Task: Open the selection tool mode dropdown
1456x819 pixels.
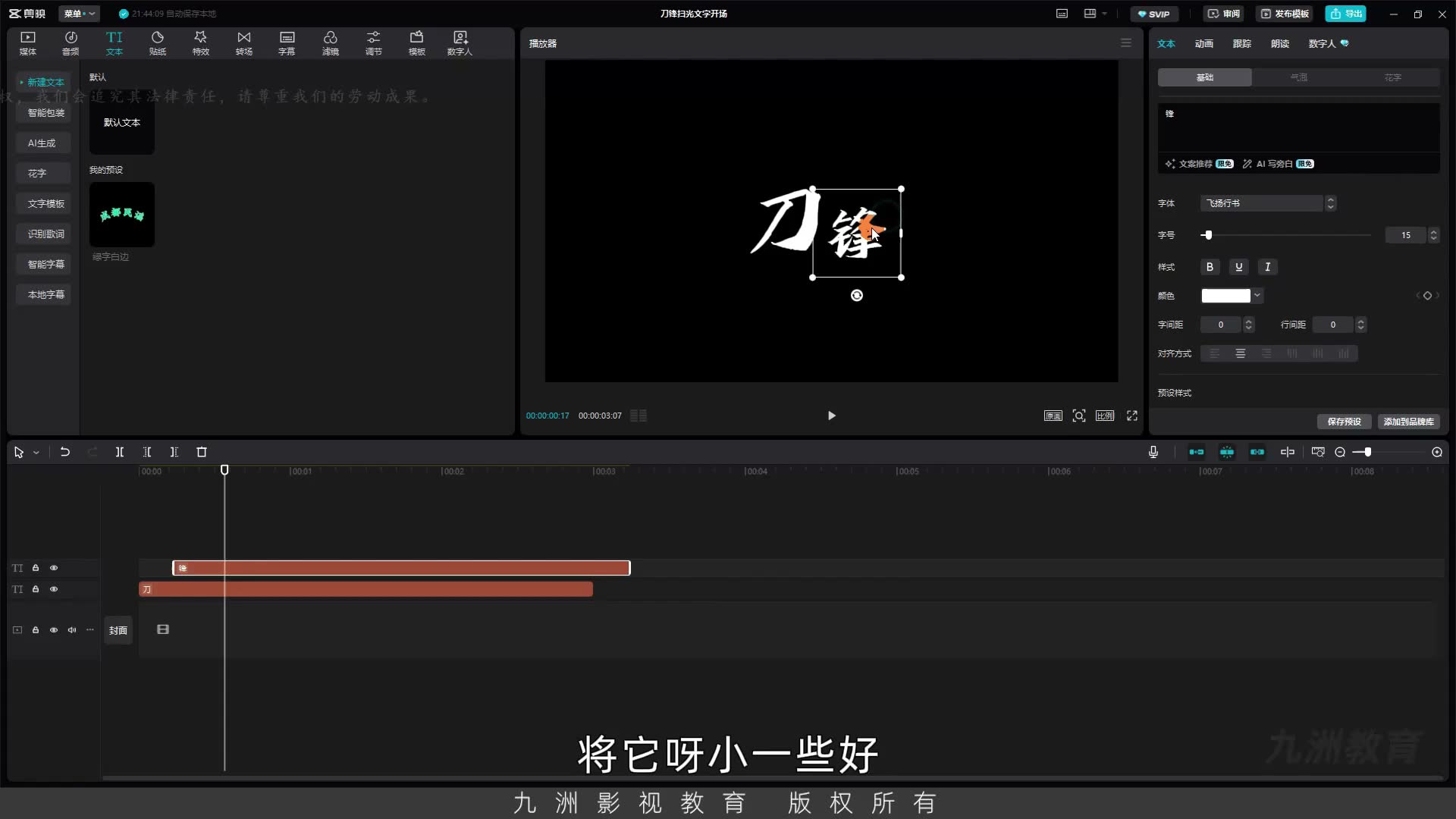Action: click(36, 453)
